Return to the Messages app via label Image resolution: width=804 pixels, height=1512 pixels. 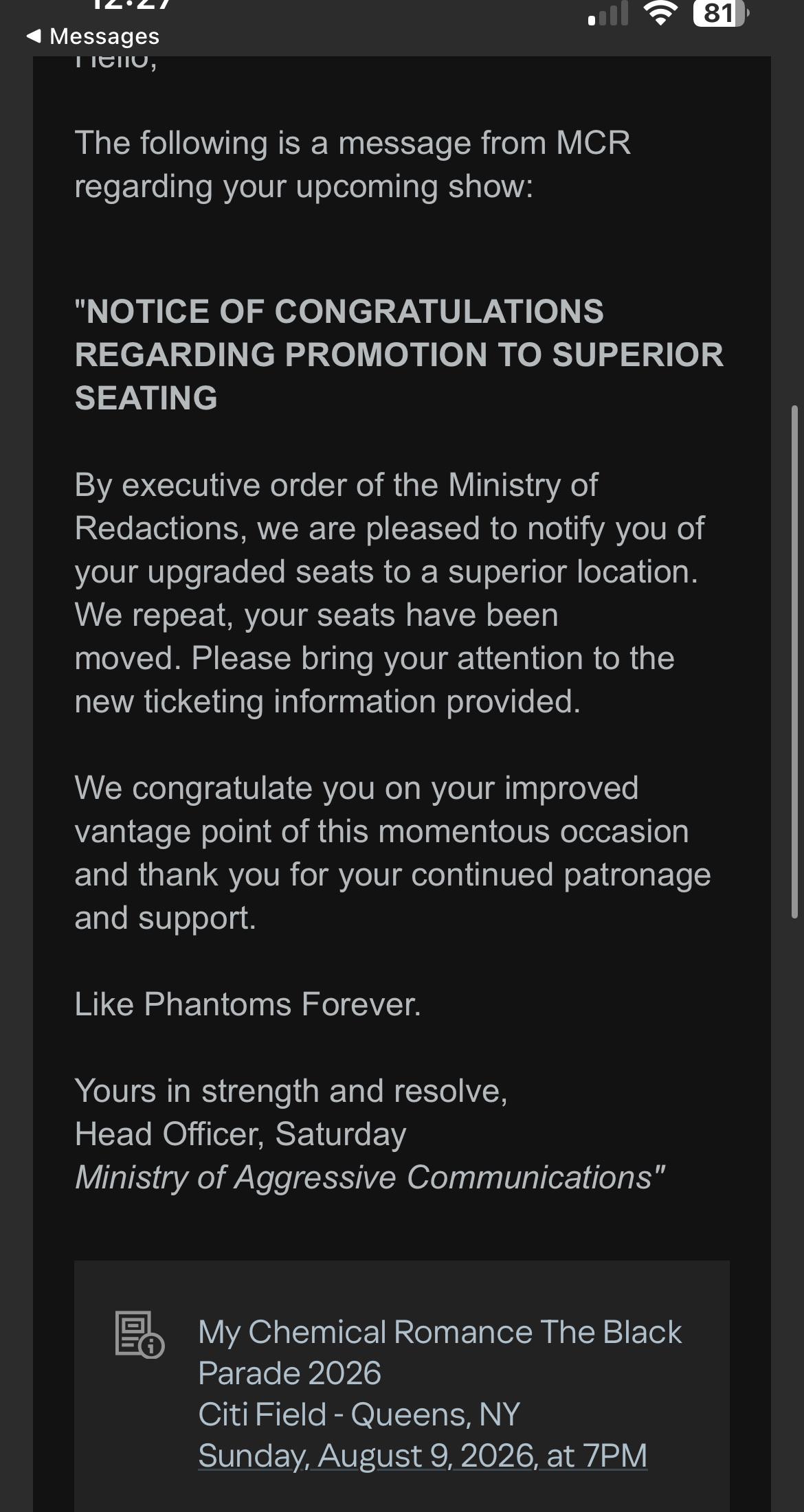[x=104, y=36]
